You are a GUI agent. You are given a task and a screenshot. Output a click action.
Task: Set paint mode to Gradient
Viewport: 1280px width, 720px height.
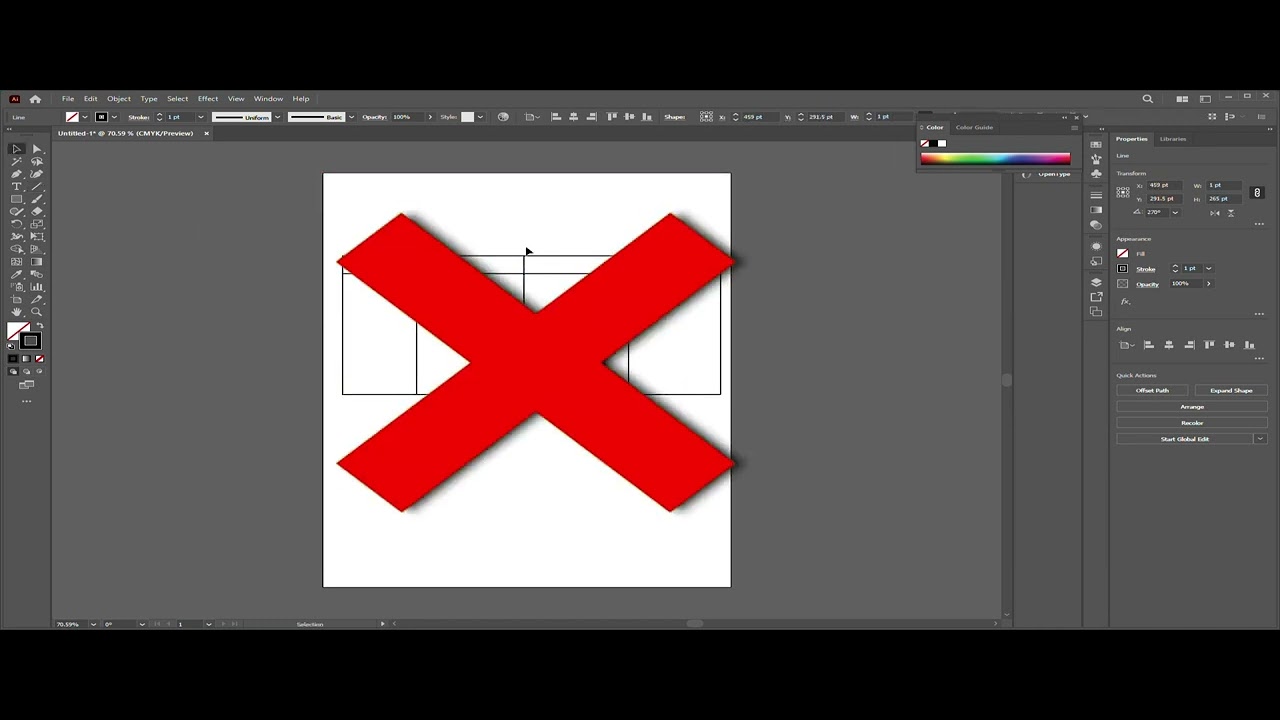pyautogui.click(x=25, y=358)
